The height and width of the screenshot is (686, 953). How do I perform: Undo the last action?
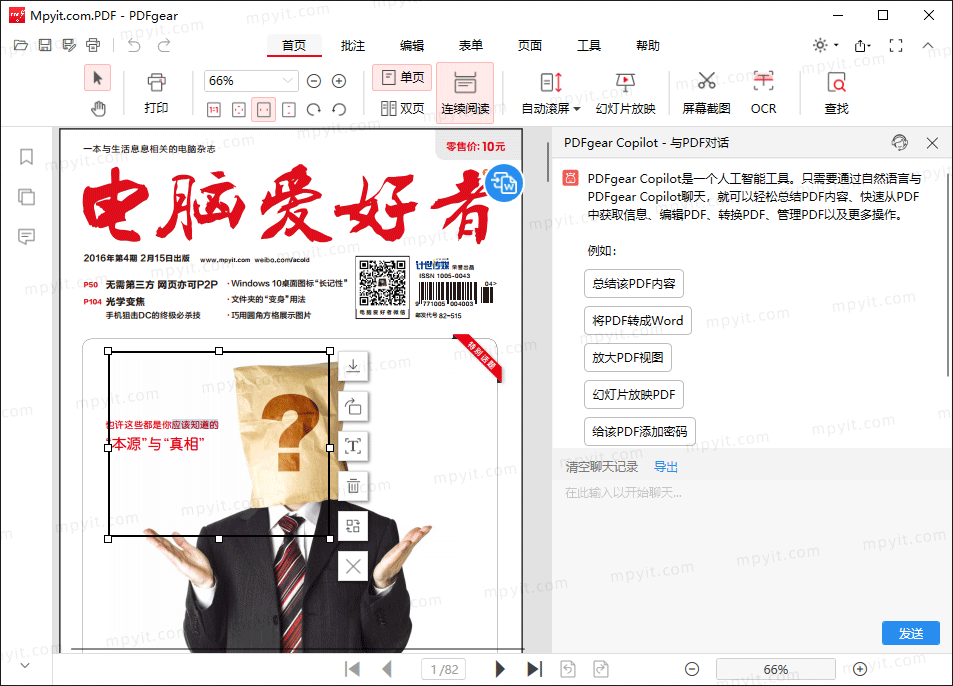(134, 45)
